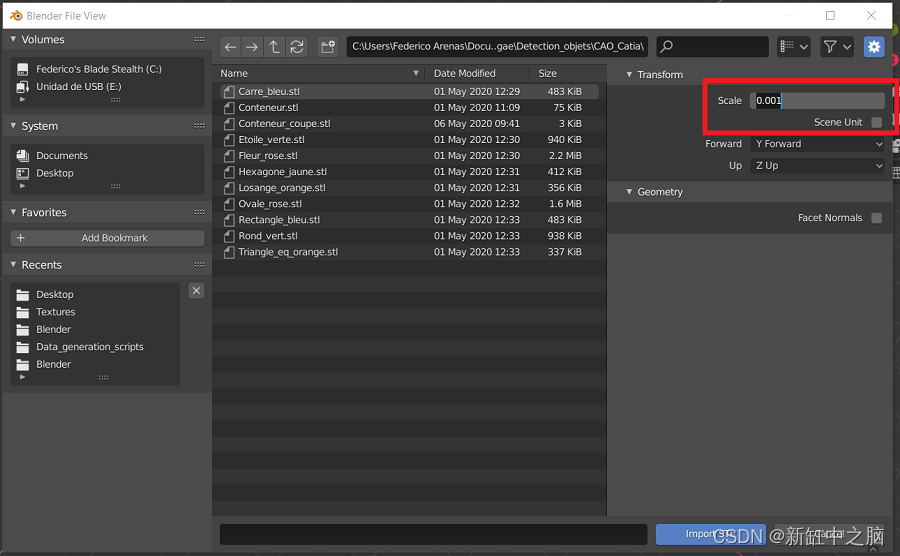
Task: Collapse the Transform section
Action: coord(629,75)
